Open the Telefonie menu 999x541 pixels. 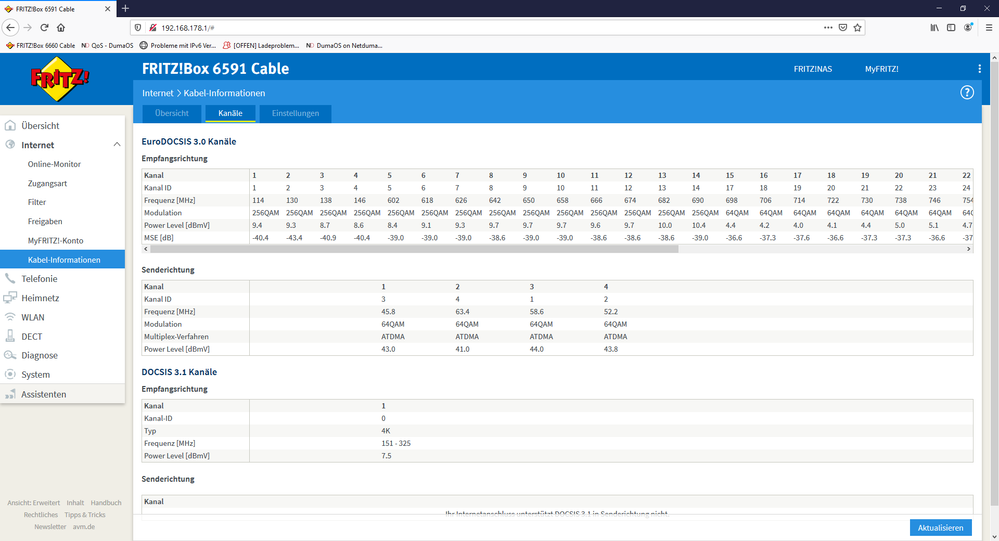39,278
